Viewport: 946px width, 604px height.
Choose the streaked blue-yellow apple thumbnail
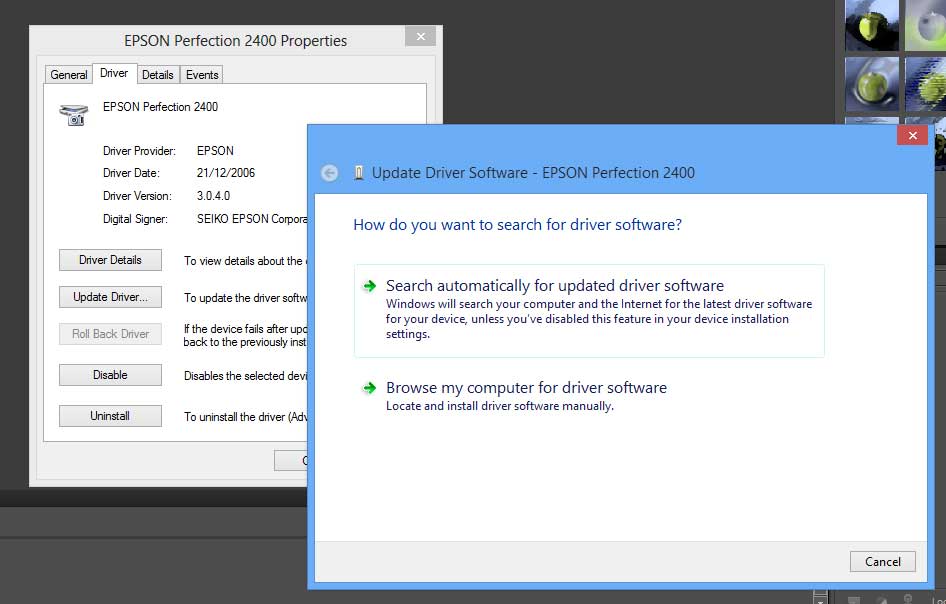click(924, 84)
